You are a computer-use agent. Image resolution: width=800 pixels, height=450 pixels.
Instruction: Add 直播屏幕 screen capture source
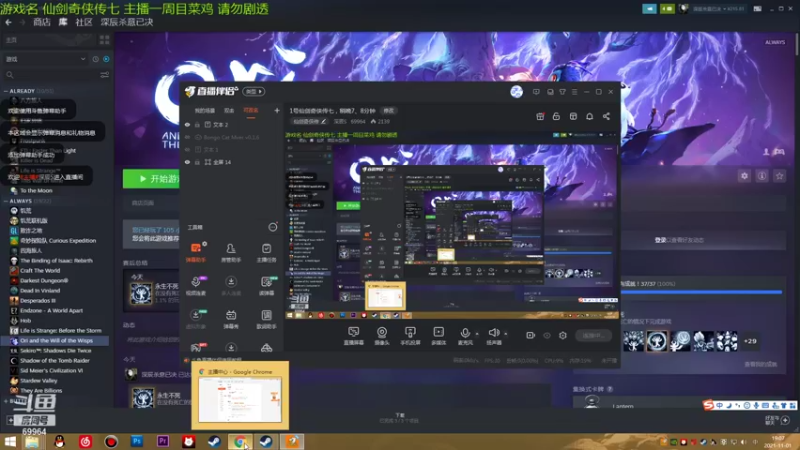(x=353, y=336)
